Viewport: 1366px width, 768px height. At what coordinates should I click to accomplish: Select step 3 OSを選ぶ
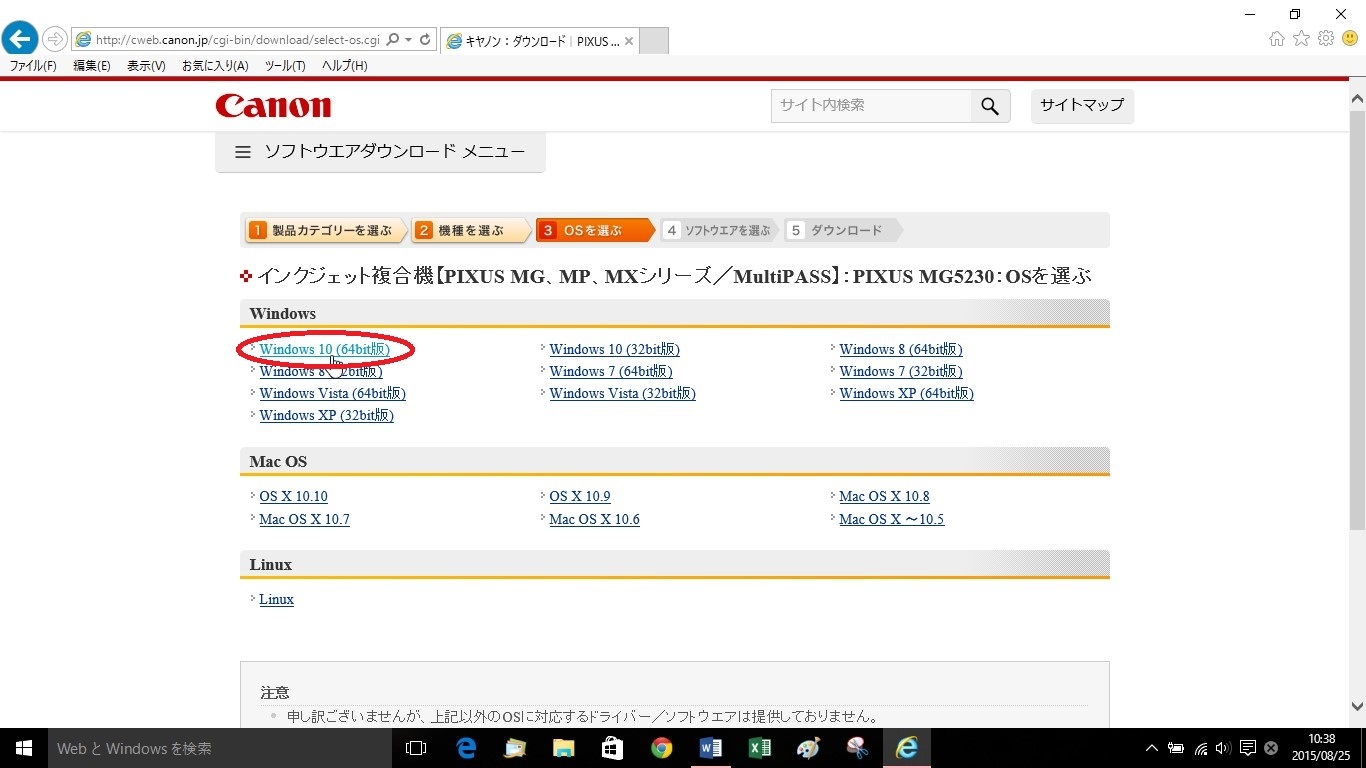point(593,231)
